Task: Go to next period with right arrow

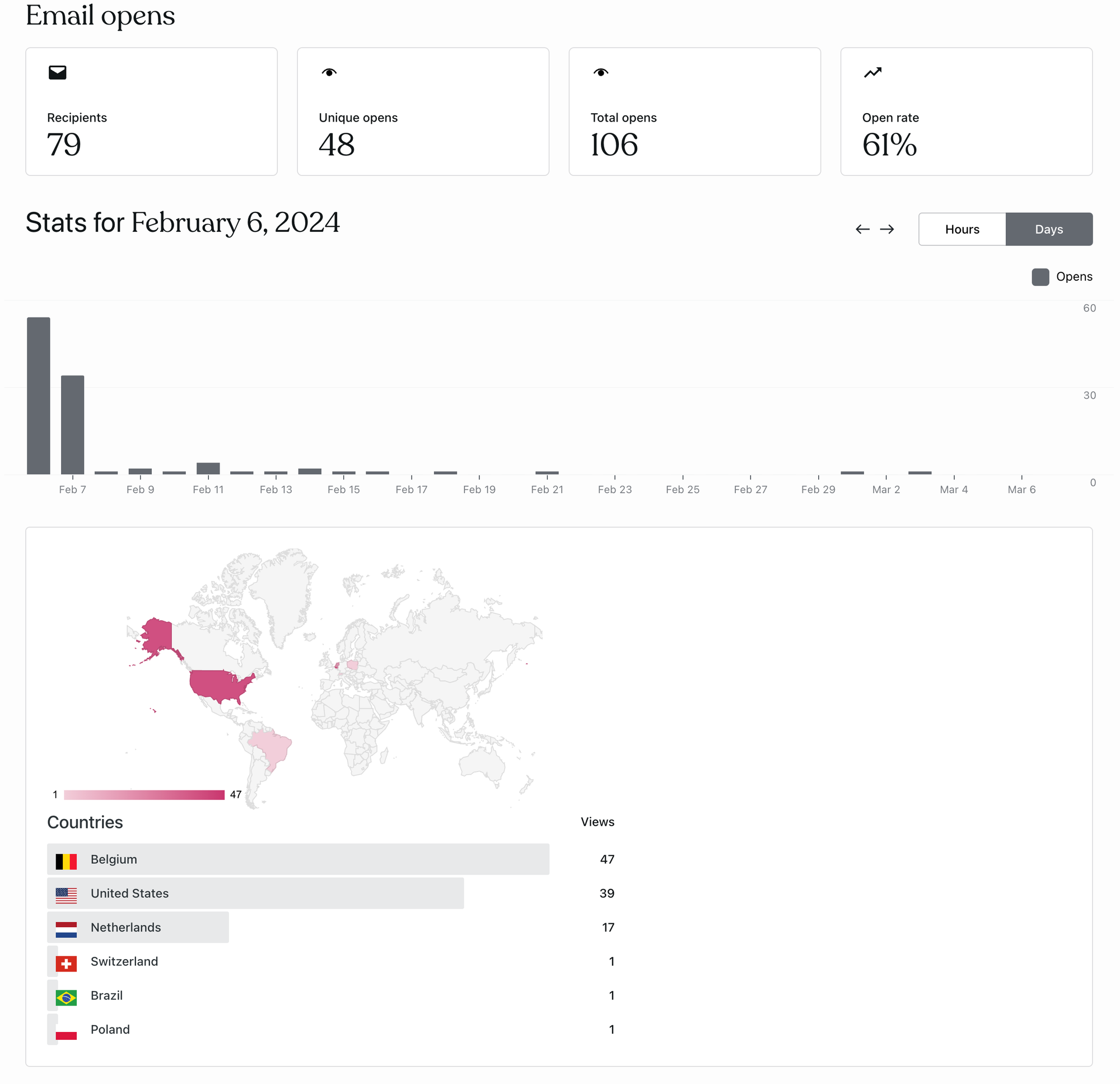Action: [887, 229]
